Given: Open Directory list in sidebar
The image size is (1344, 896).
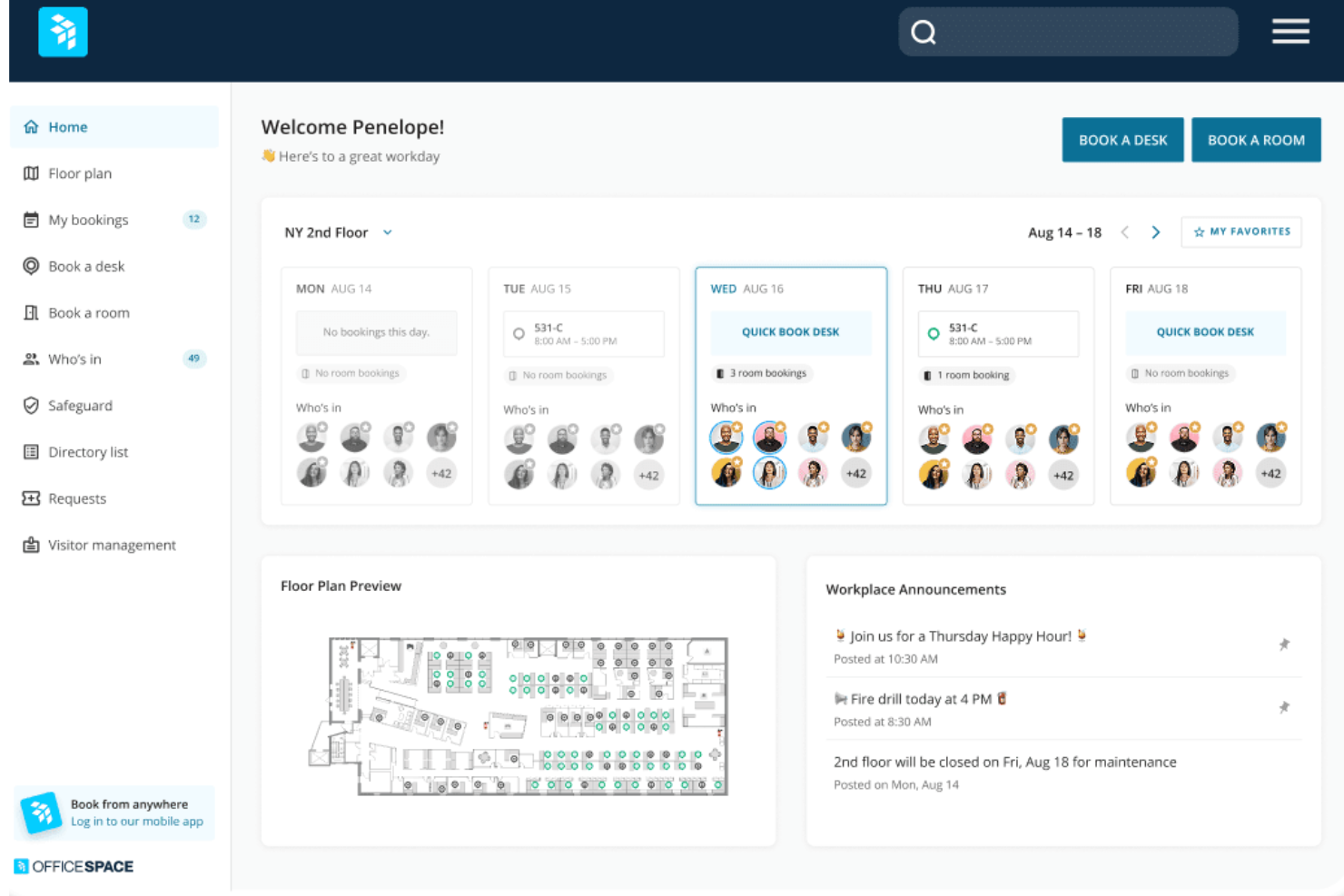Looking at the screenshot, I should click(88, 452).
